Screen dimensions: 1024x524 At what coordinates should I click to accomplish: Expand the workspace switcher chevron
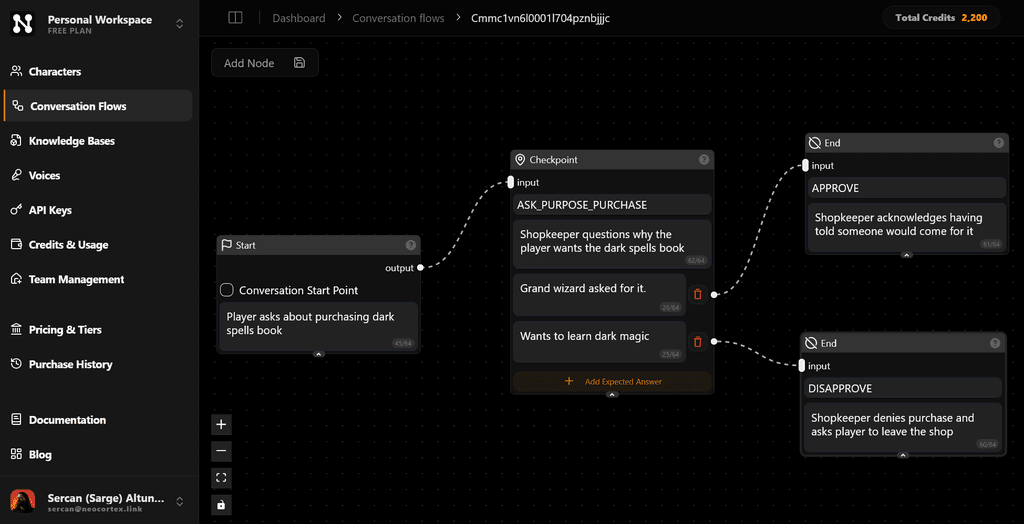[180, 24]
